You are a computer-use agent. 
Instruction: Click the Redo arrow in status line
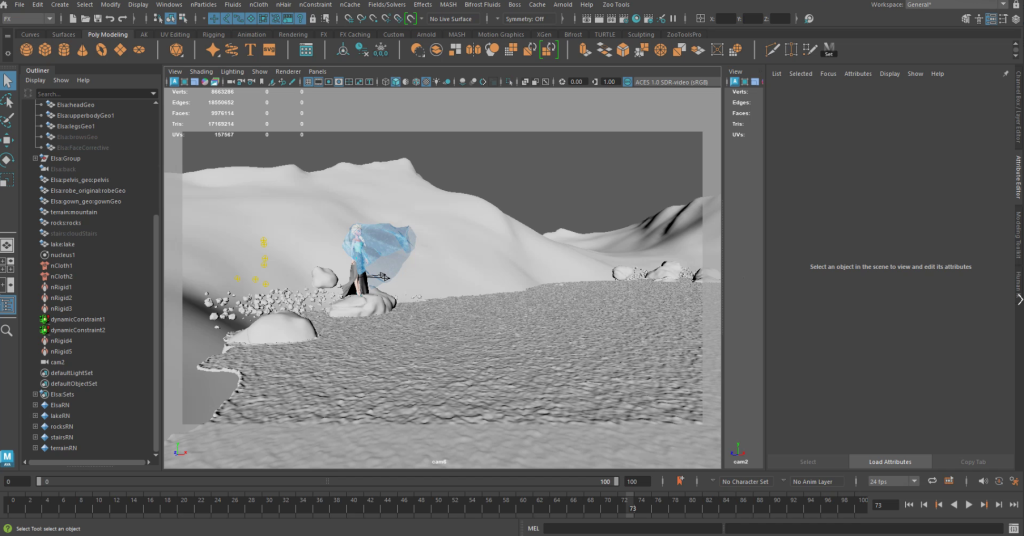pyautogui.click(x=122, y=19)
